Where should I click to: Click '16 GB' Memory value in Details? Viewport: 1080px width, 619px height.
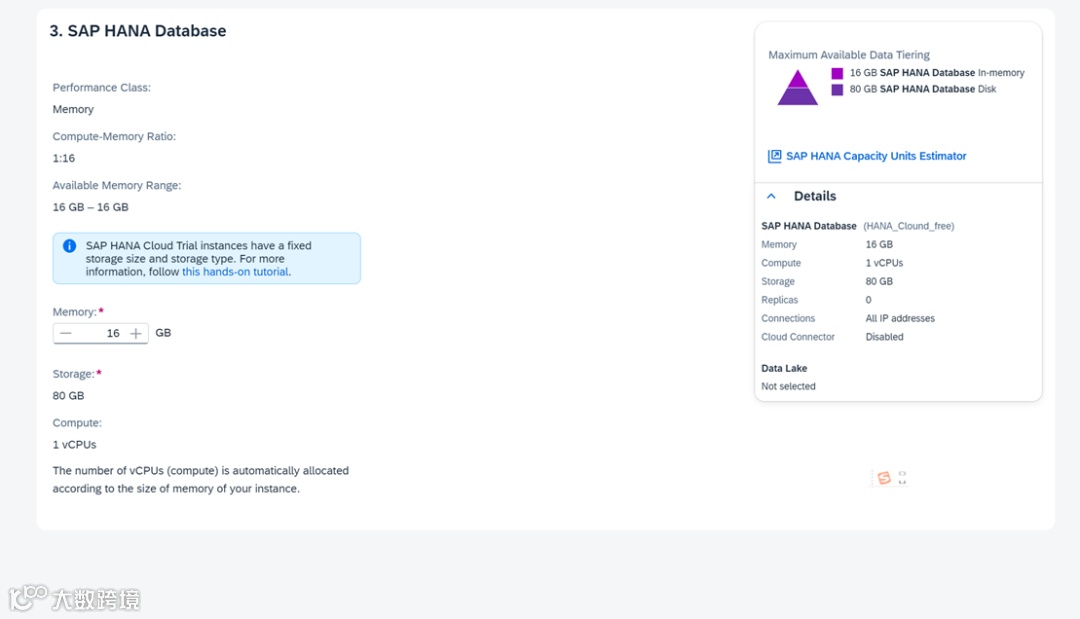(879, 244)
